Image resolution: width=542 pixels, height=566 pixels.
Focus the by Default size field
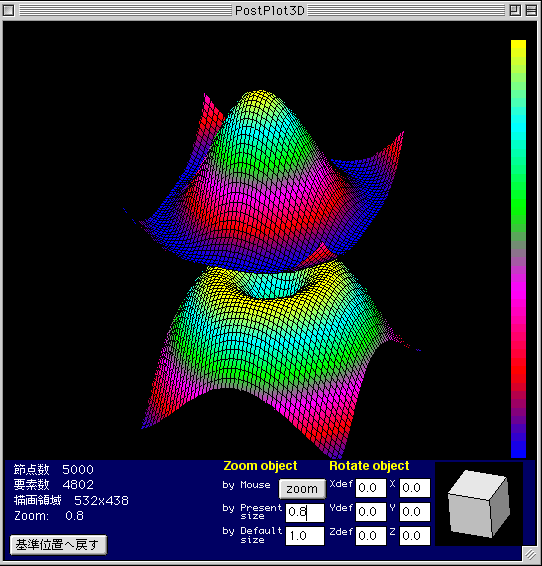(x=305, y=536)
